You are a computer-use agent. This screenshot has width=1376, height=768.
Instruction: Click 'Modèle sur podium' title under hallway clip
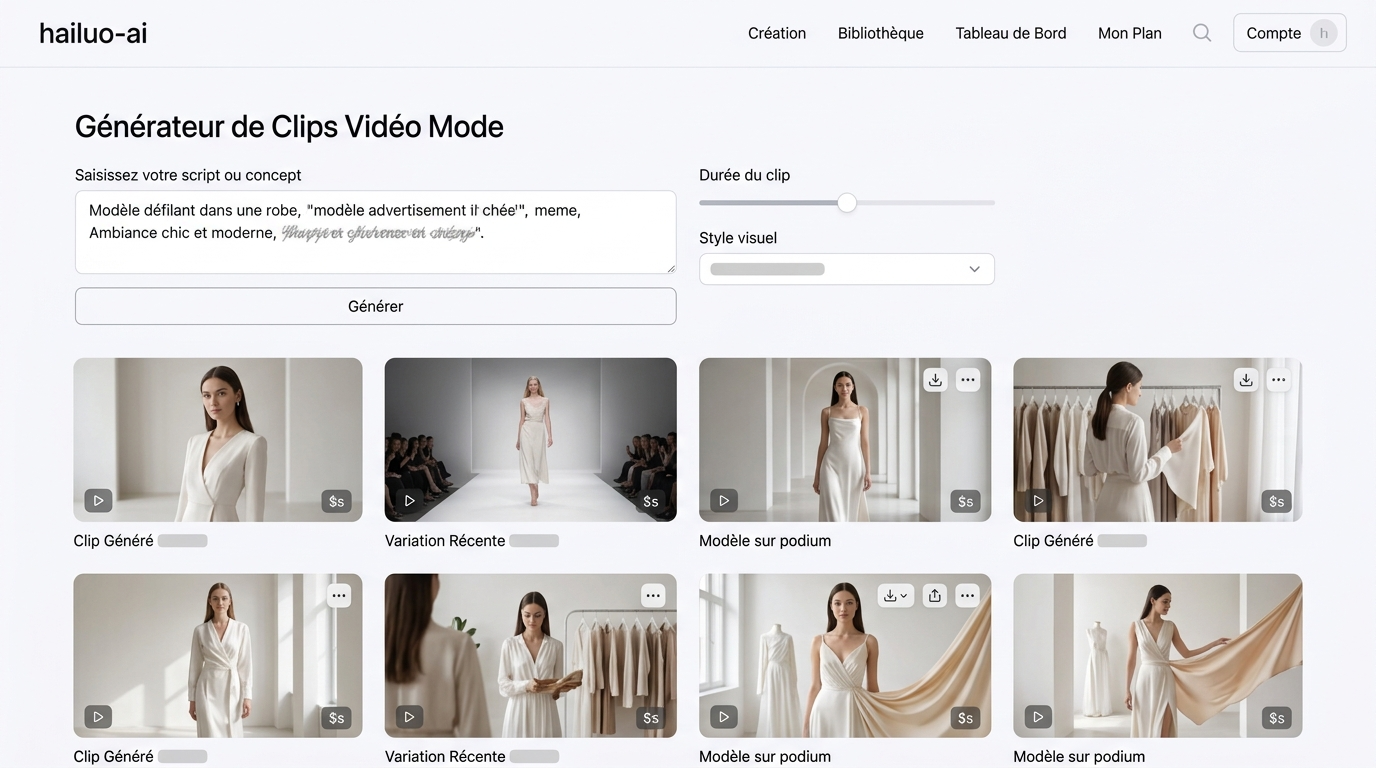pos(765,541)
